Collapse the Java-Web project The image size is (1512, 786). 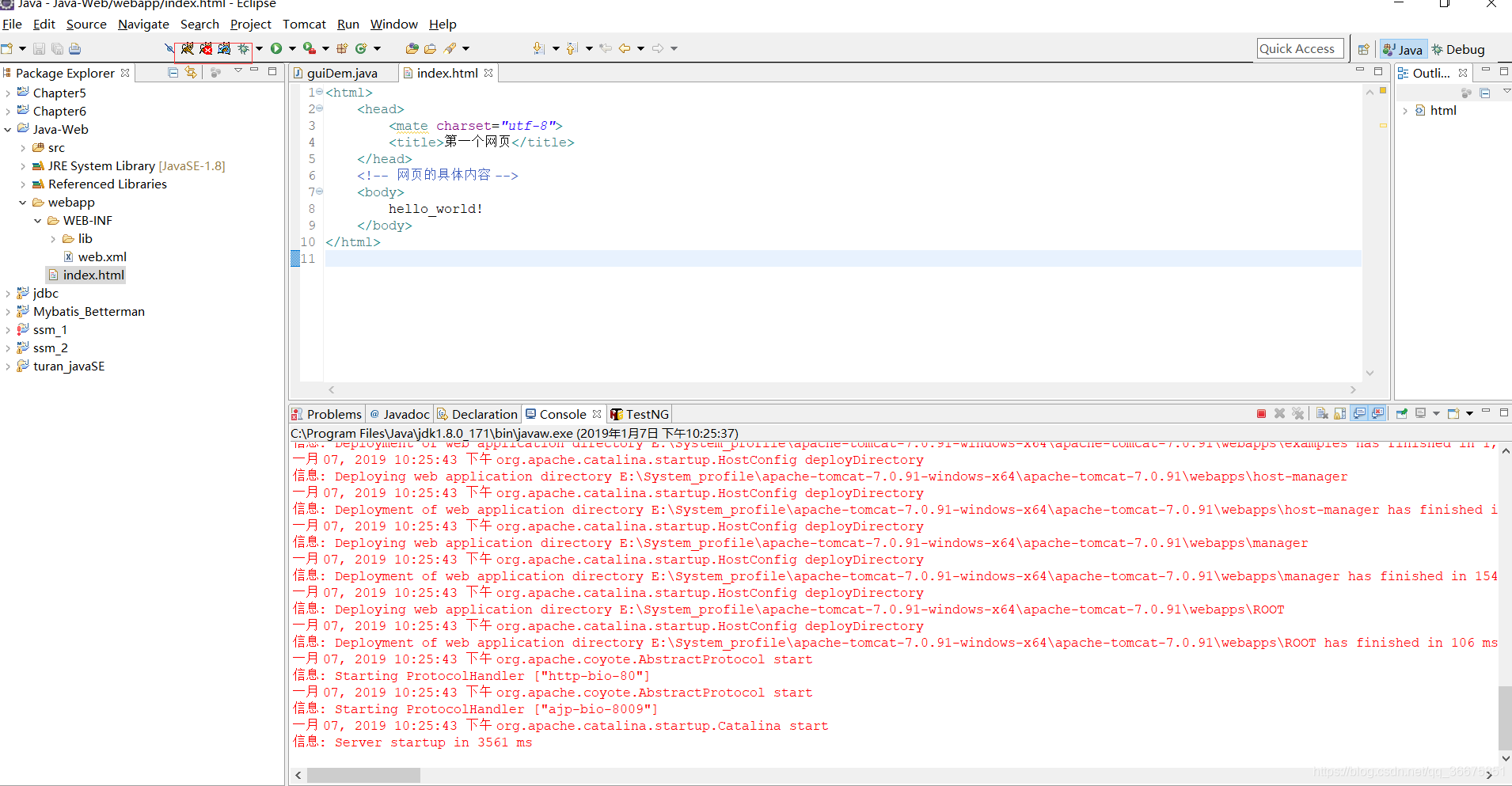tap(8, 130)
